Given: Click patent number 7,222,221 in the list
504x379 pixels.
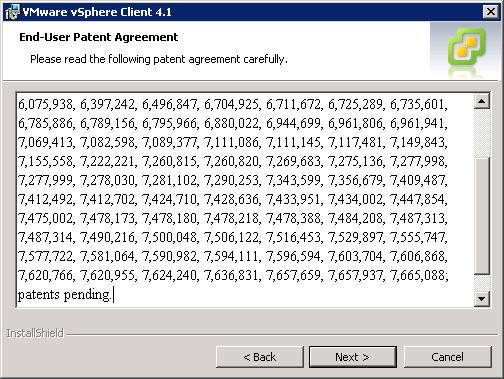Looking at the screenshot, I should pos(107,161).
